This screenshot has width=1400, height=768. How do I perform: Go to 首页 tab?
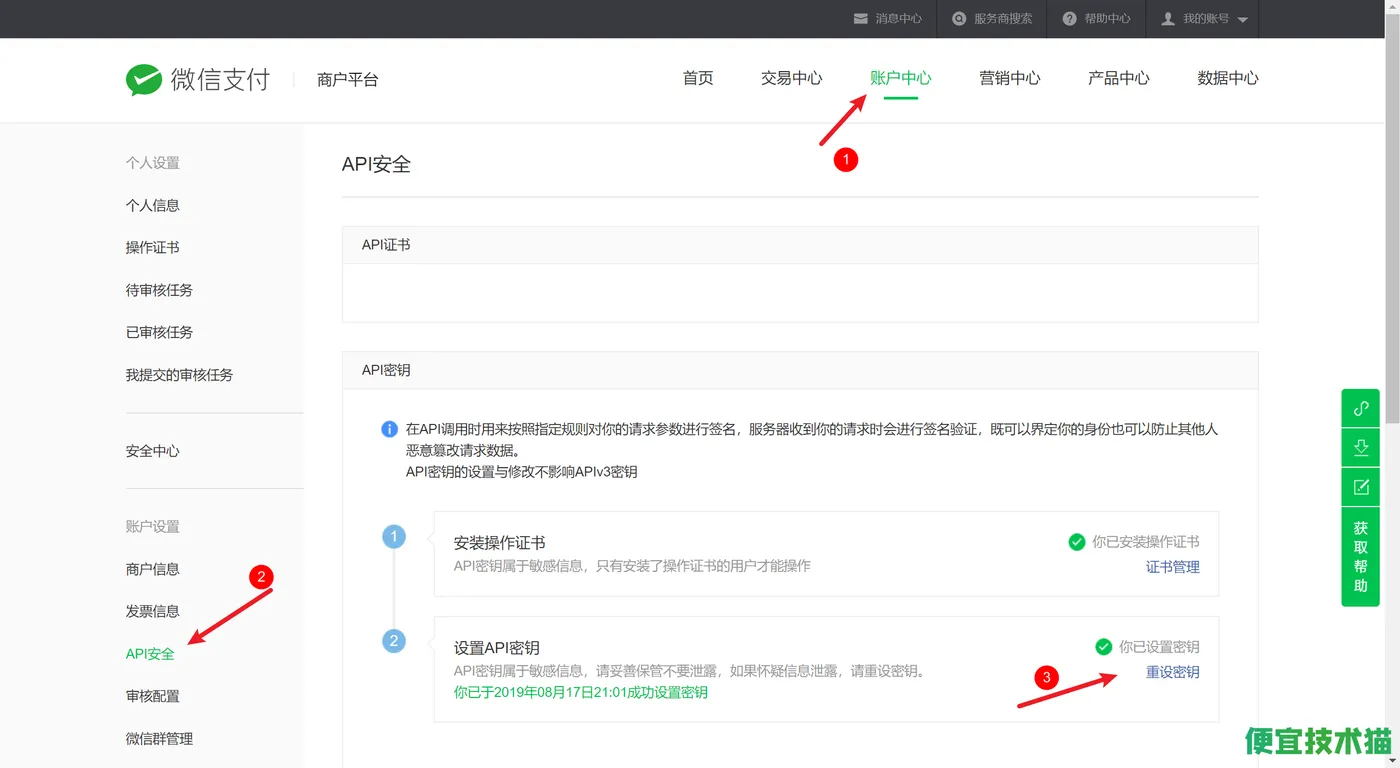[x=698, y=78]
